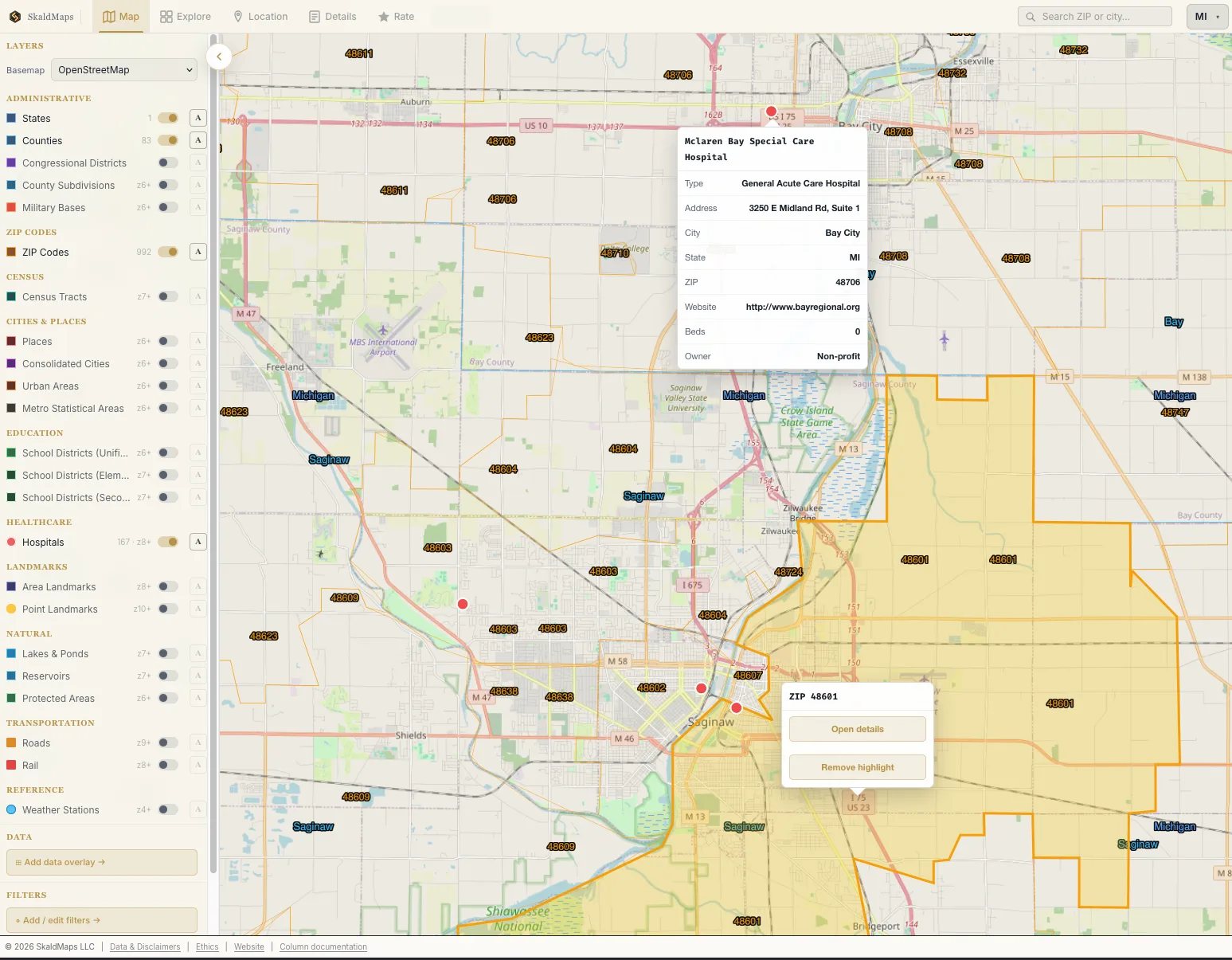Disable the Hospitals layer toggle

click(x=168, y=542)
